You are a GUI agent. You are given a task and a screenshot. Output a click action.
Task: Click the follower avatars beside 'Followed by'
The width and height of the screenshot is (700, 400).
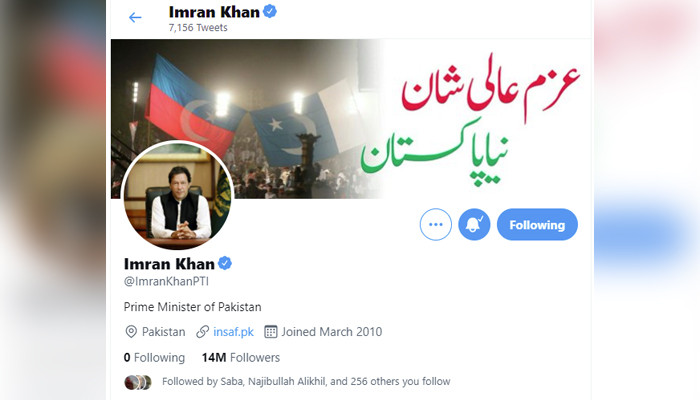pyautogui.click(x=138, y=382)
